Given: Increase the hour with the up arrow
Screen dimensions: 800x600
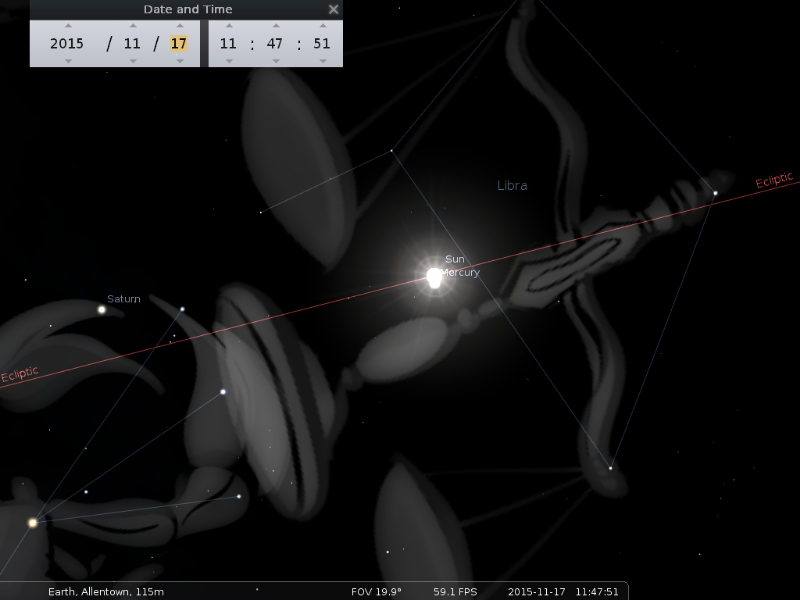Looking at the screenshot, I should click(228, 26).
